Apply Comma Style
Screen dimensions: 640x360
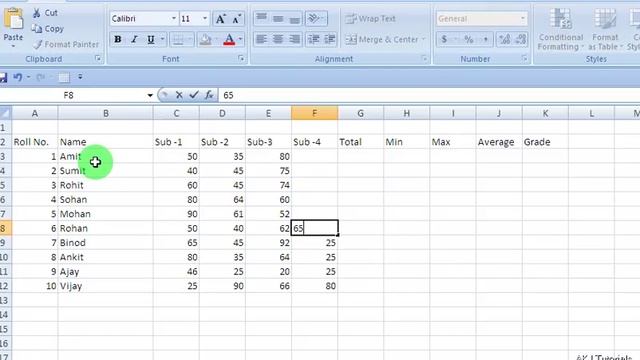pyautogui.click(x=485, y=39)
